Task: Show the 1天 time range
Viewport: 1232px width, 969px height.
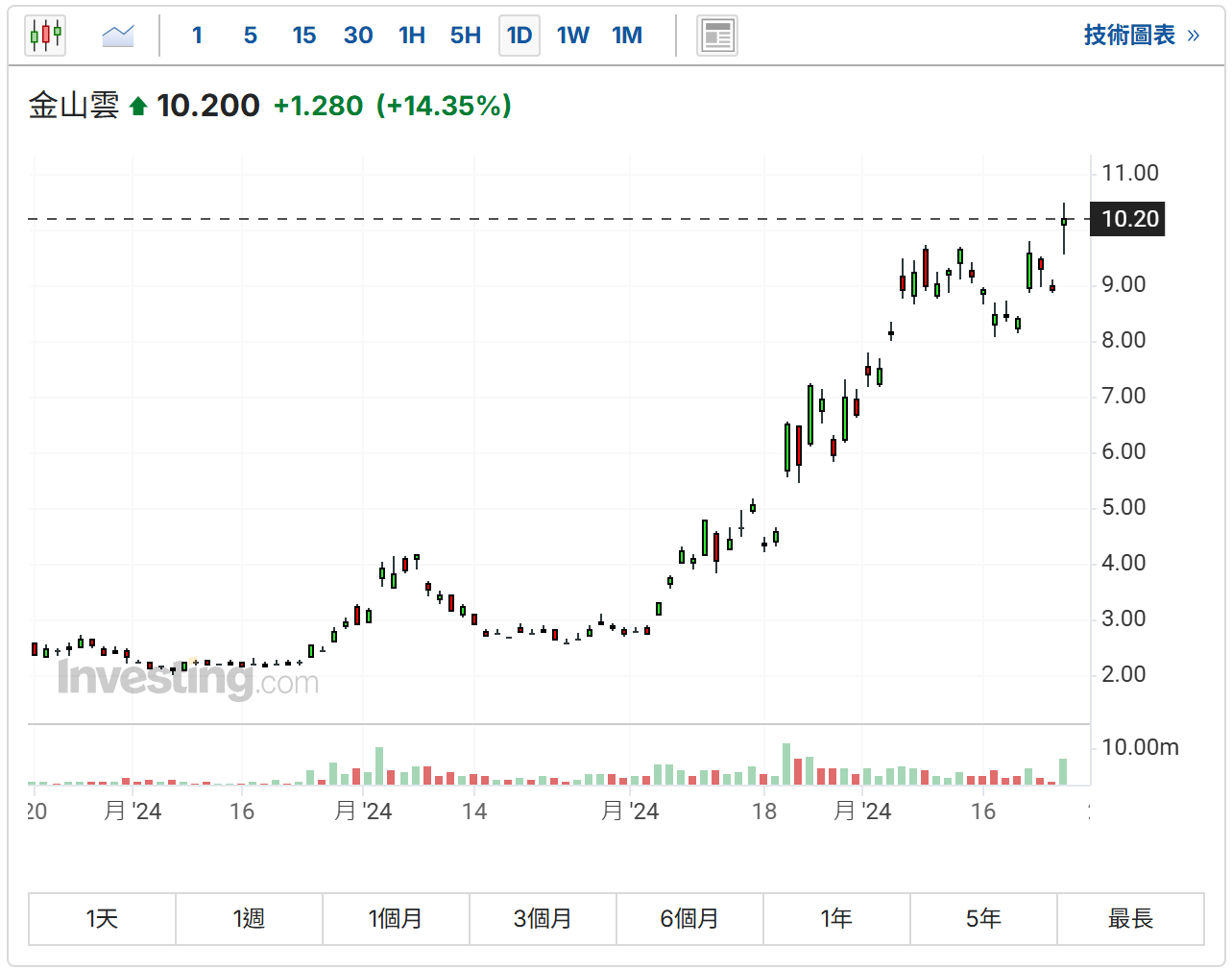Action: pyautogui.click(x=102, y=919)
